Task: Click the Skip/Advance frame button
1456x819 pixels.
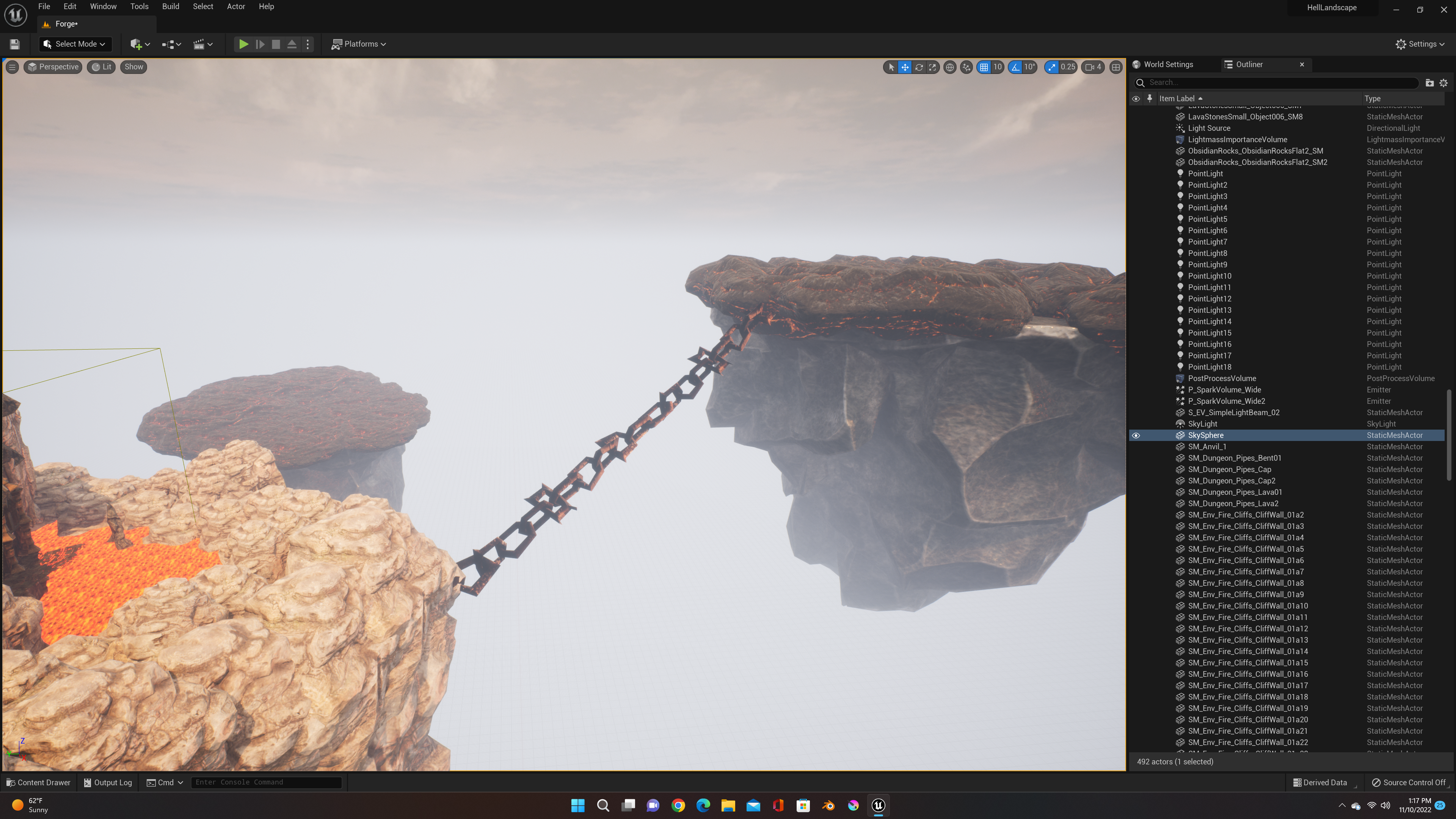Action: click(x=260, y=44)
